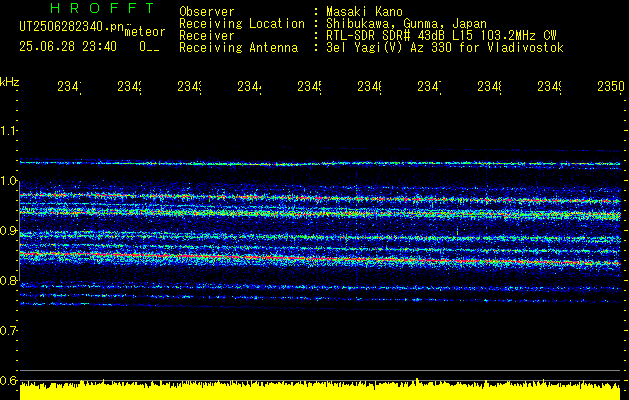The height and width of the screenshot is (400, 629).
Task: Click the 2343 time axis marker
Action: pyautogui.click(x=190, y=86)
